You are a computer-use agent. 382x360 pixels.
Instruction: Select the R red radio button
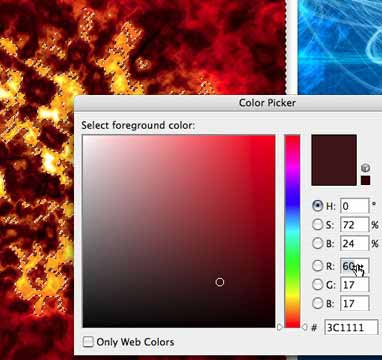[317, 266]
